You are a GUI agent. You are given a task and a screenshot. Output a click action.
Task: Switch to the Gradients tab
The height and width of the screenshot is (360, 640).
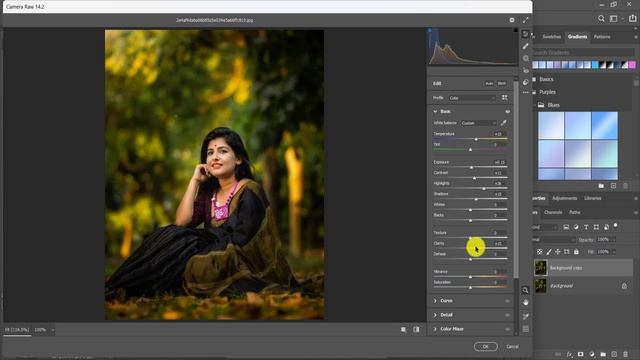pos(577,37)
